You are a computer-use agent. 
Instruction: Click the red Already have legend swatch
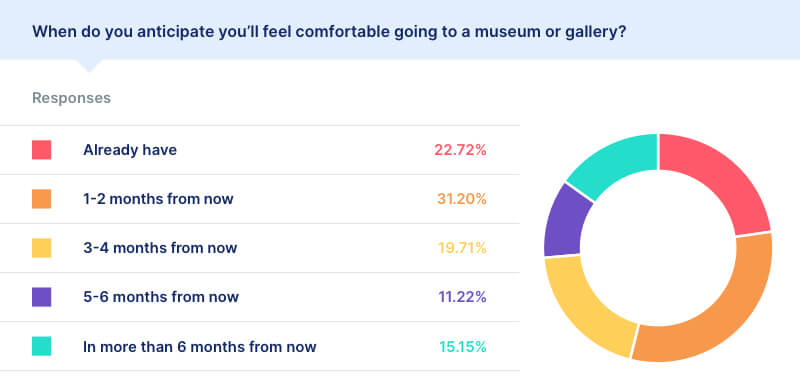coord(41,150)
